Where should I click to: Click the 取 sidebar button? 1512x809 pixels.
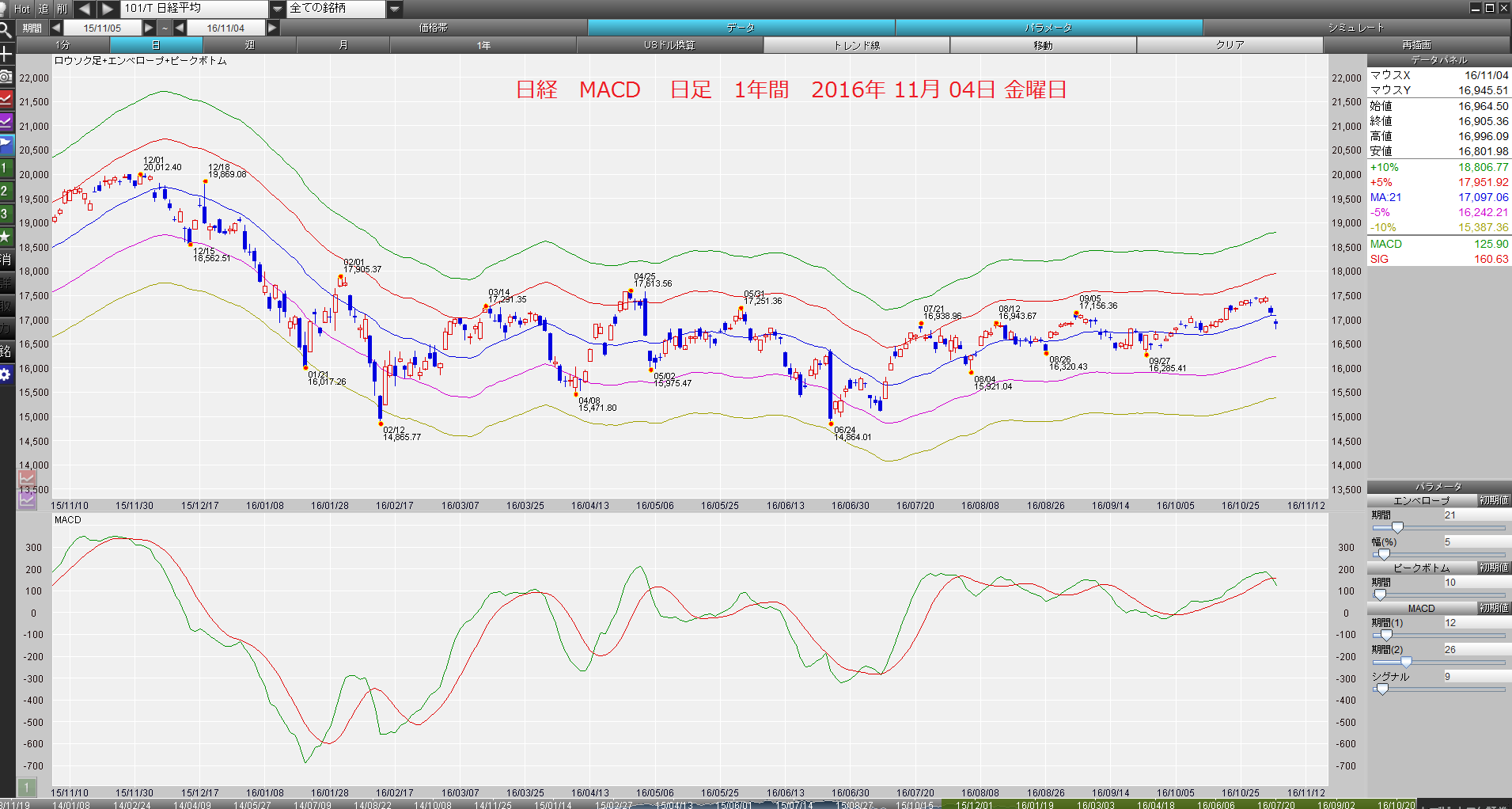pos(6,306)
